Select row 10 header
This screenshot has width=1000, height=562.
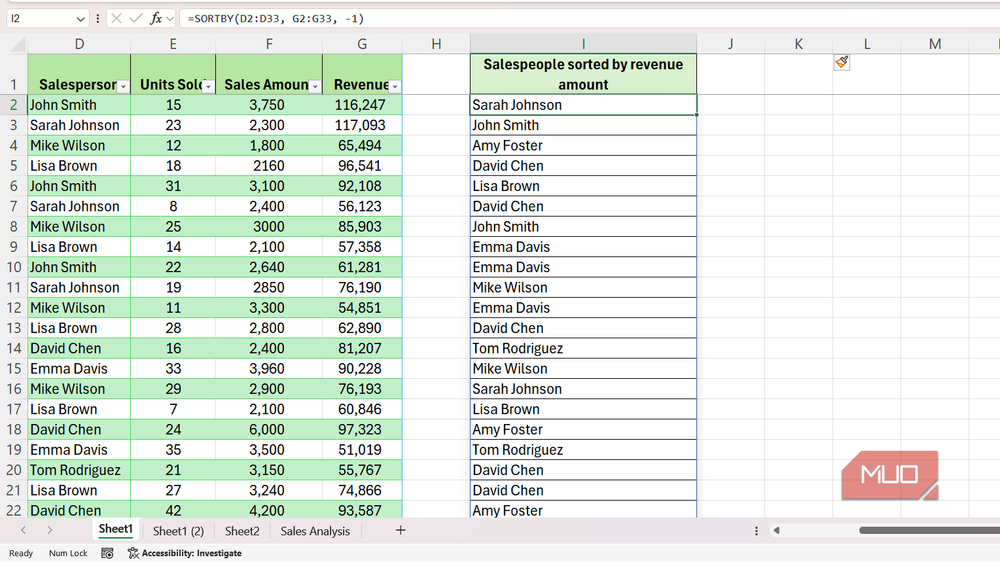point(13,267)
